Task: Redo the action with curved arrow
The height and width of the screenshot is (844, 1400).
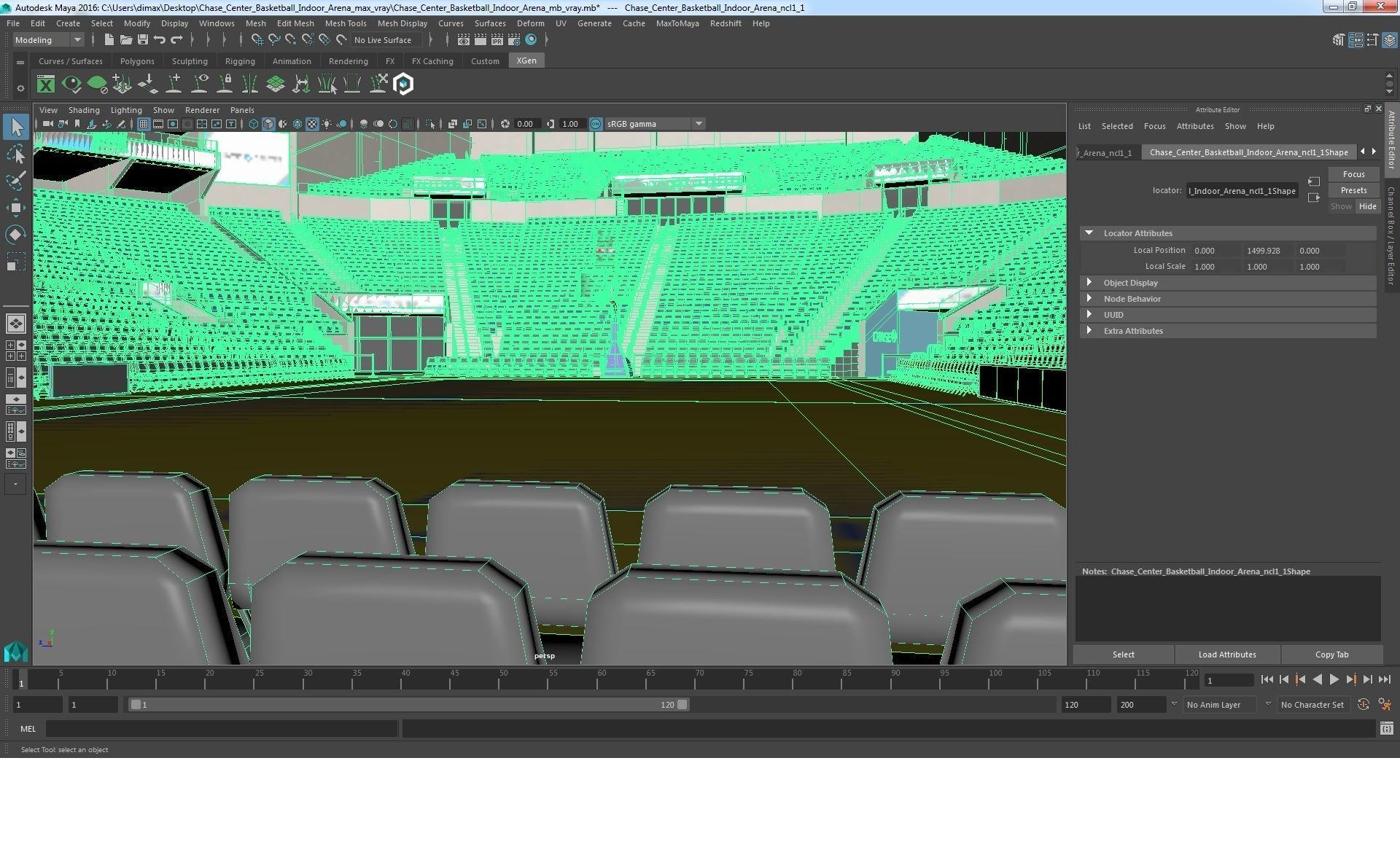Action: point(176,40)
